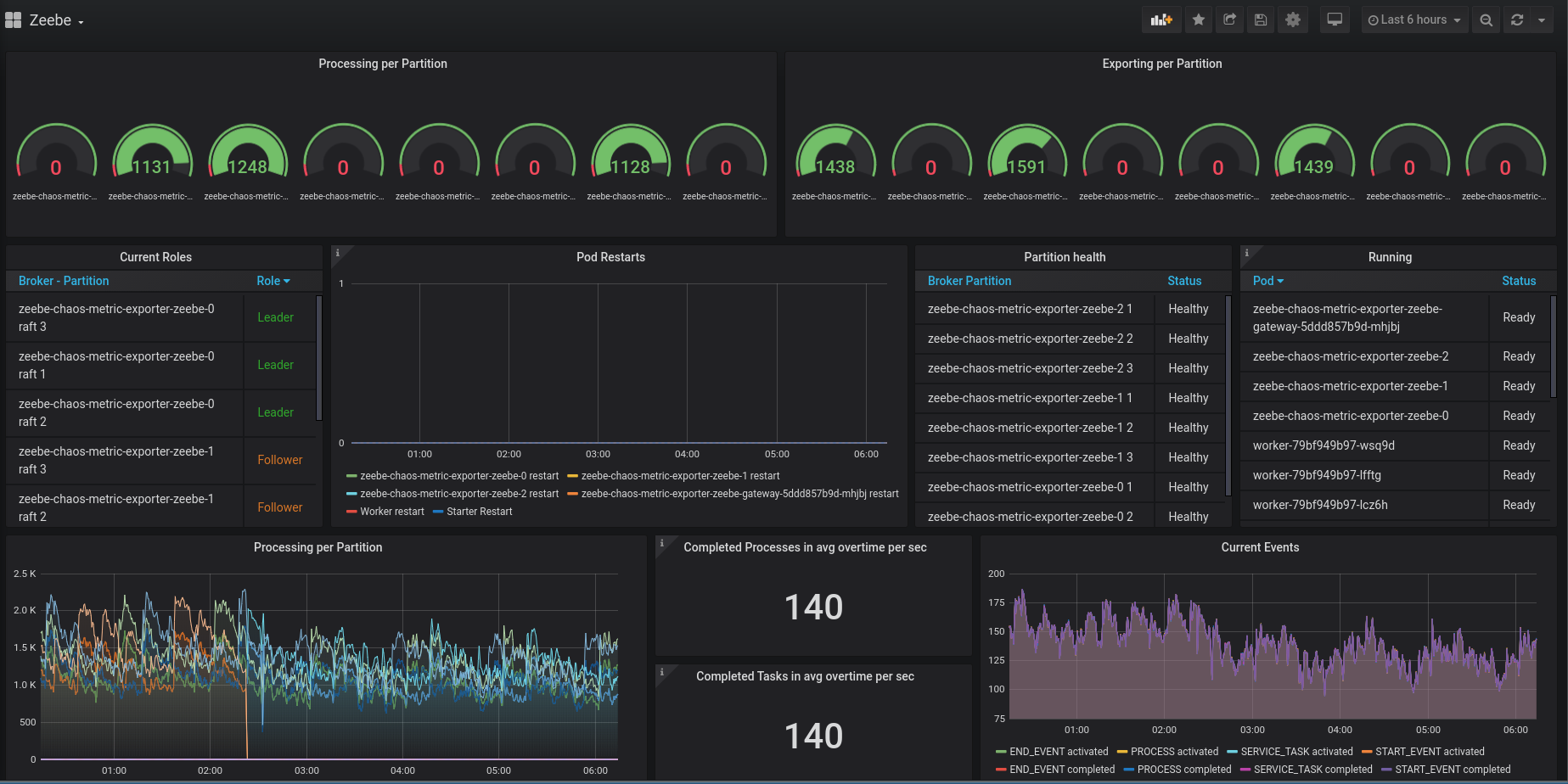1568x784 pixels.
Task: Open the Last 6 hours time picker
Action: pyautogui.click(x=1414, y=20)
